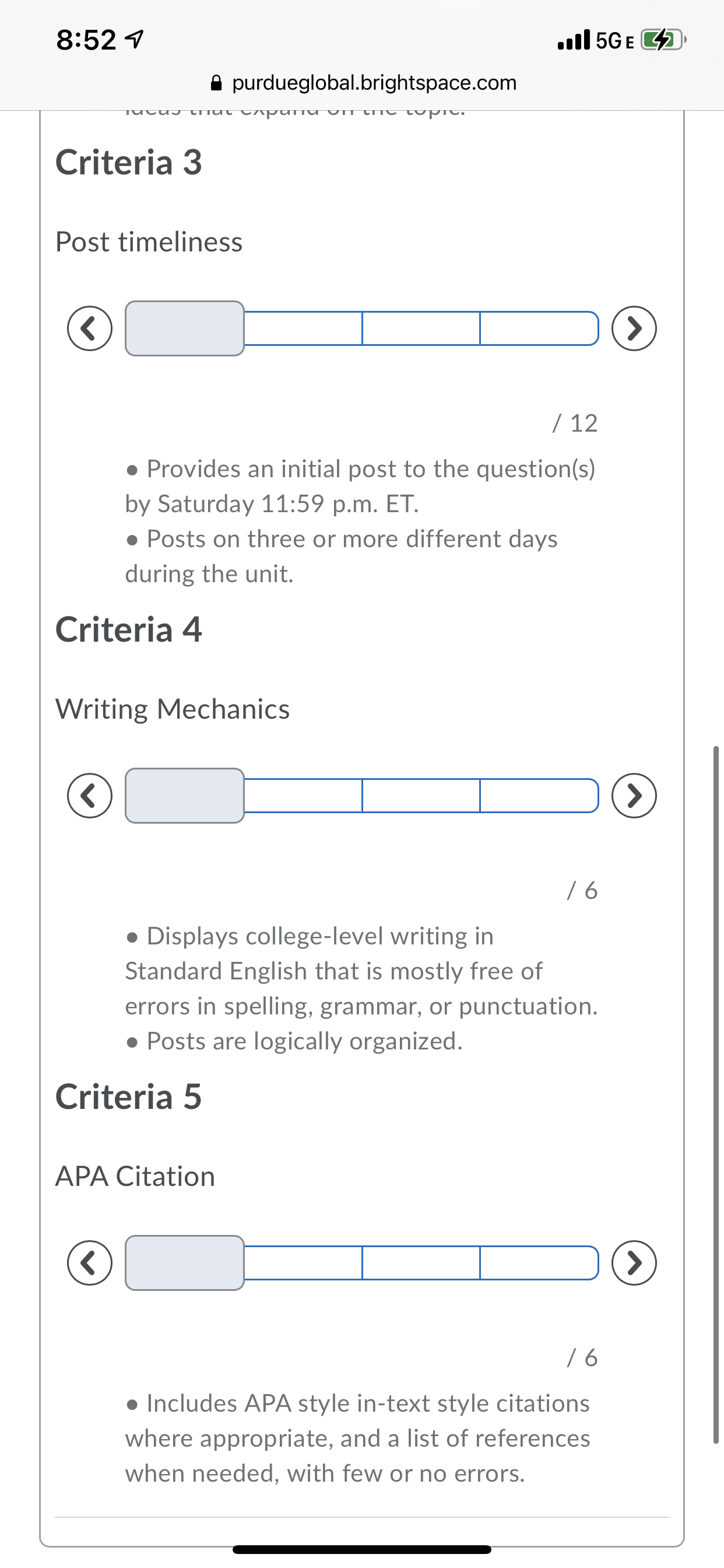The height and width of the screenshot is (1568, 724).
Task: Tap the location arrow in status bar
Action: pyautogui.click(x=134, y=40)
